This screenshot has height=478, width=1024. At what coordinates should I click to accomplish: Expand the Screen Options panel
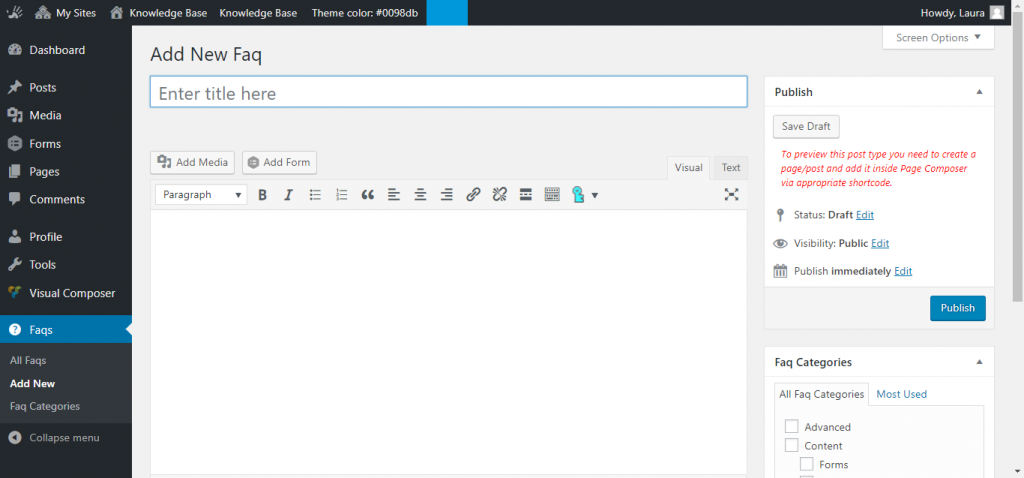click(x=938, y=38)
